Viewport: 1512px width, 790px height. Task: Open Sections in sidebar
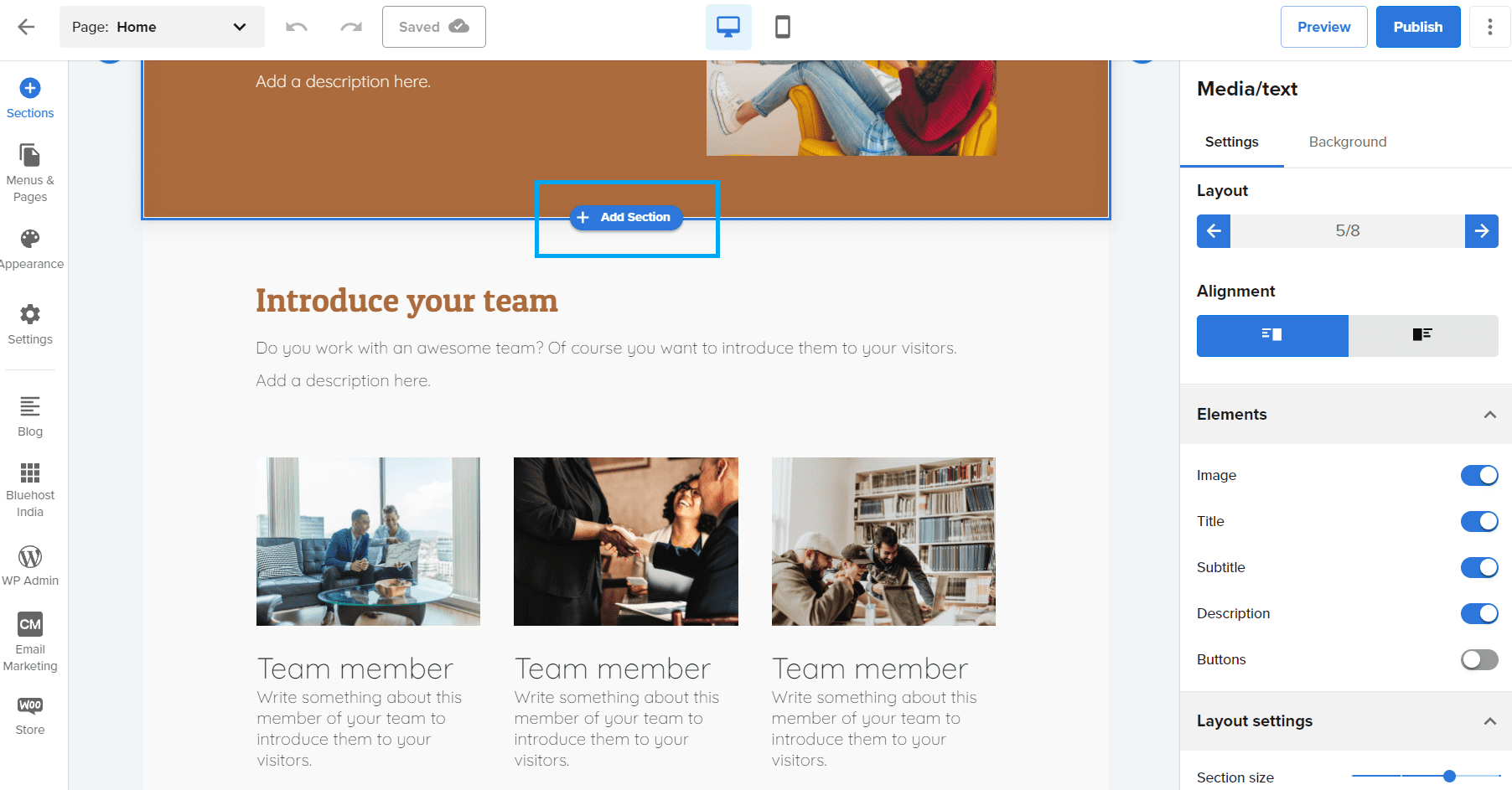click(x=30, y=99)
